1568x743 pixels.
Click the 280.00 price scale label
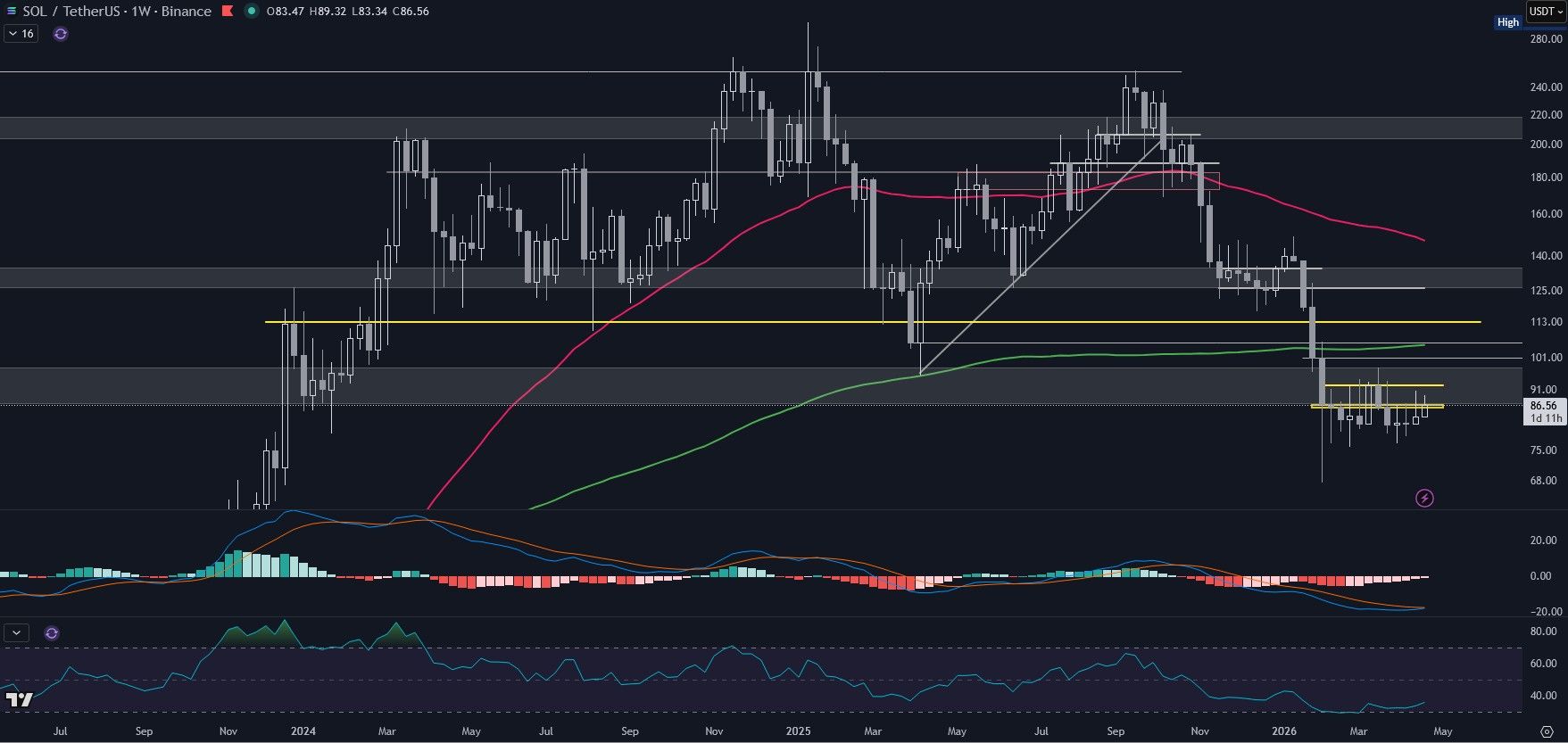(1546, 39)
